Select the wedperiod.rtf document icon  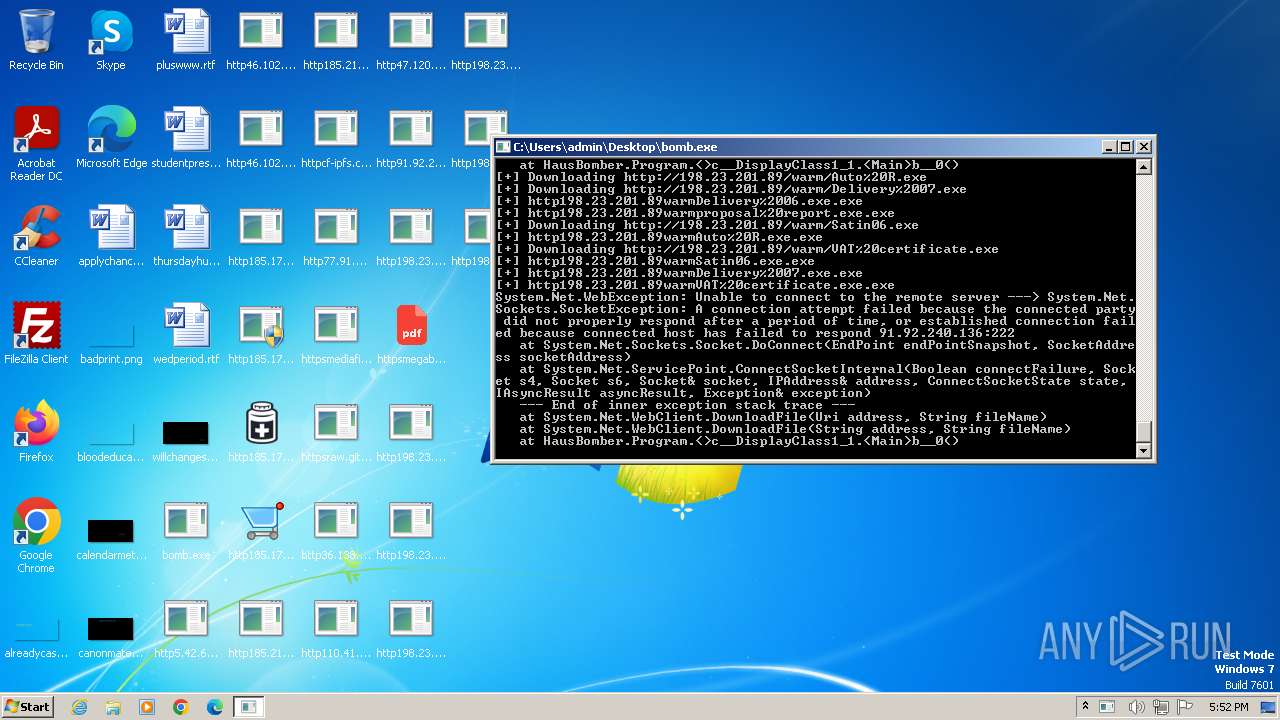click(x=186, y=334)
